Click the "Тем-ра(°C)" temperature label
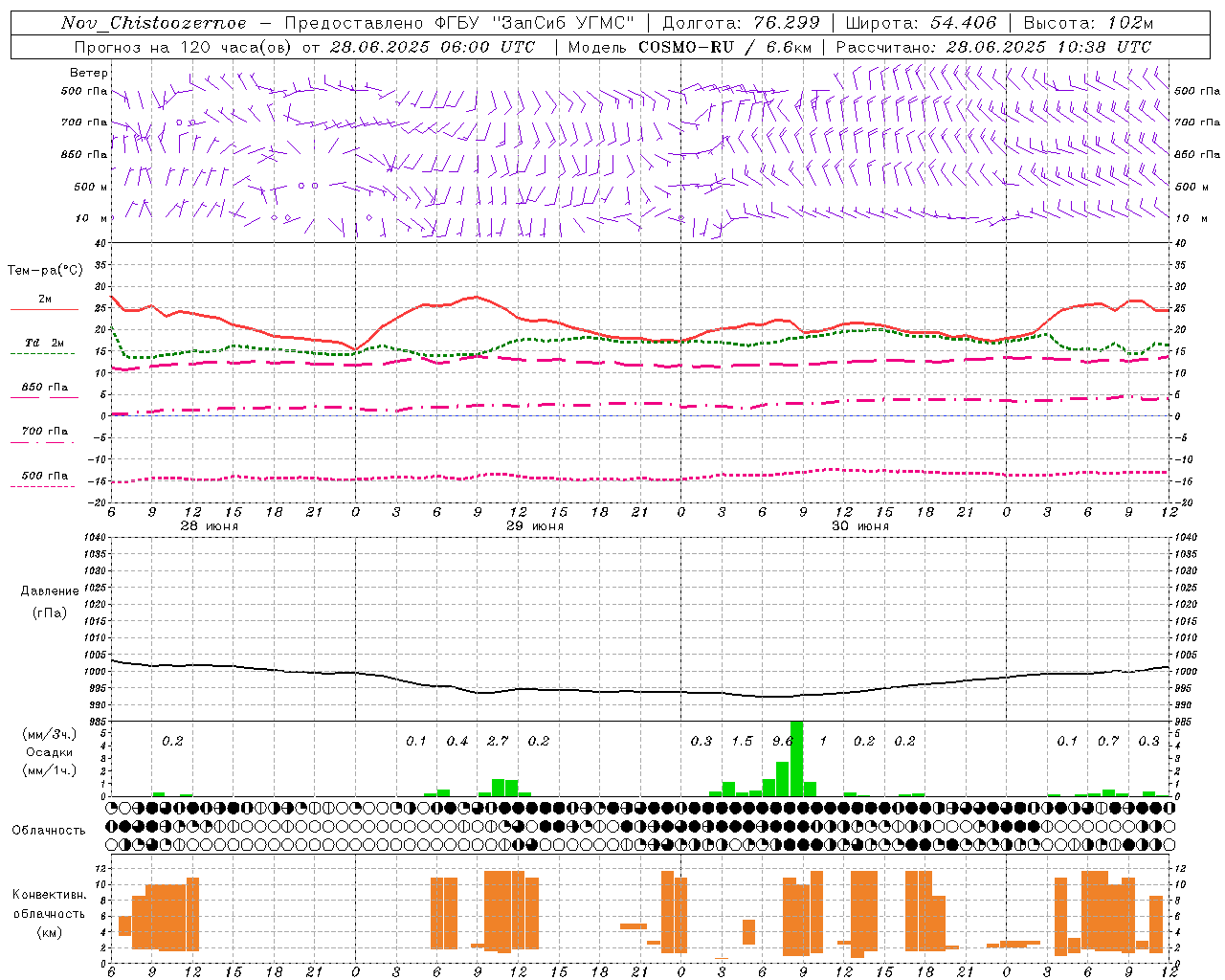The height and width of the screenshot is (980, 1225). click(x=45, y=271)
